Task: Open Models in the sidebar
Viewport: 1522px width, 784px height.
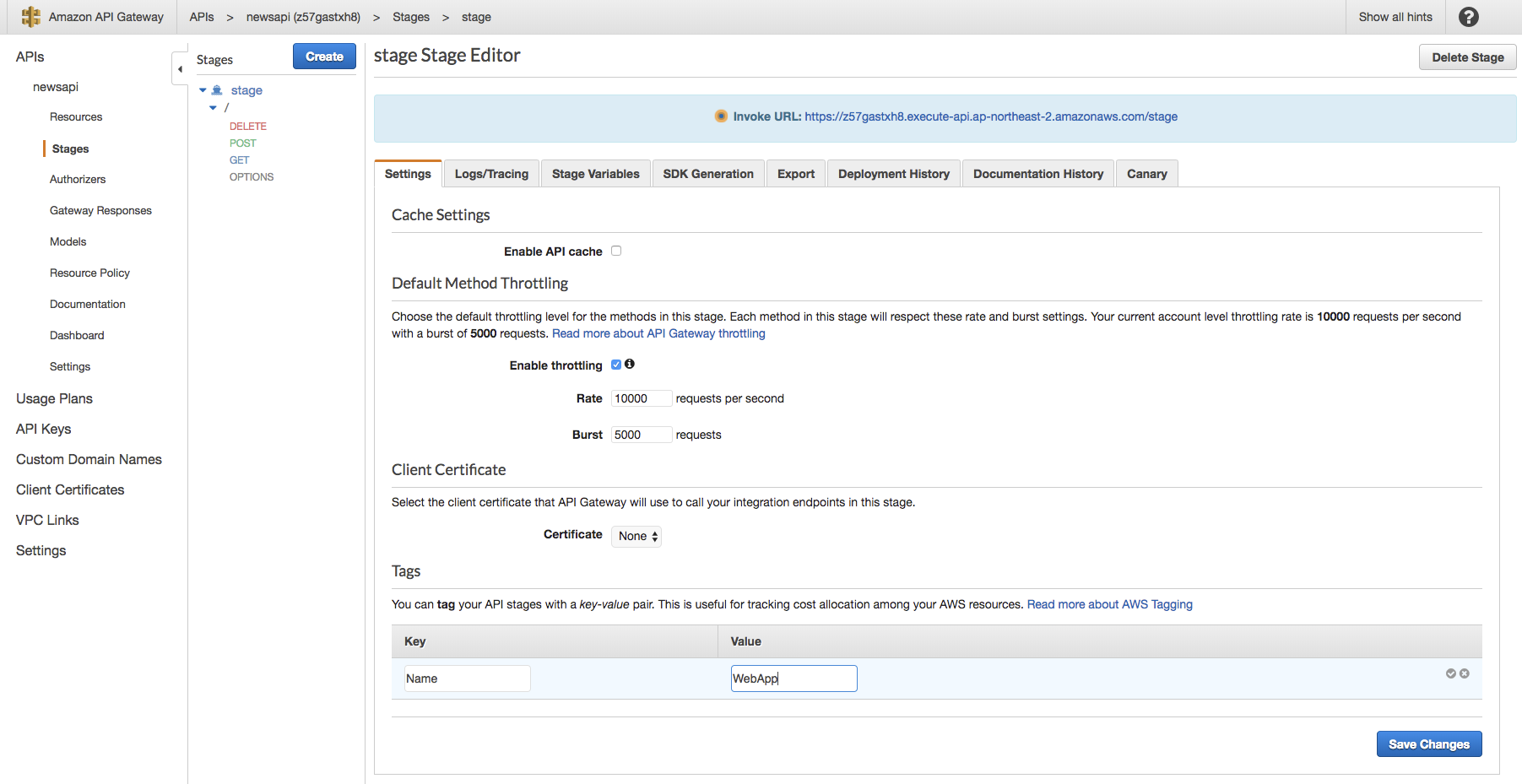Action: point(68,242)
